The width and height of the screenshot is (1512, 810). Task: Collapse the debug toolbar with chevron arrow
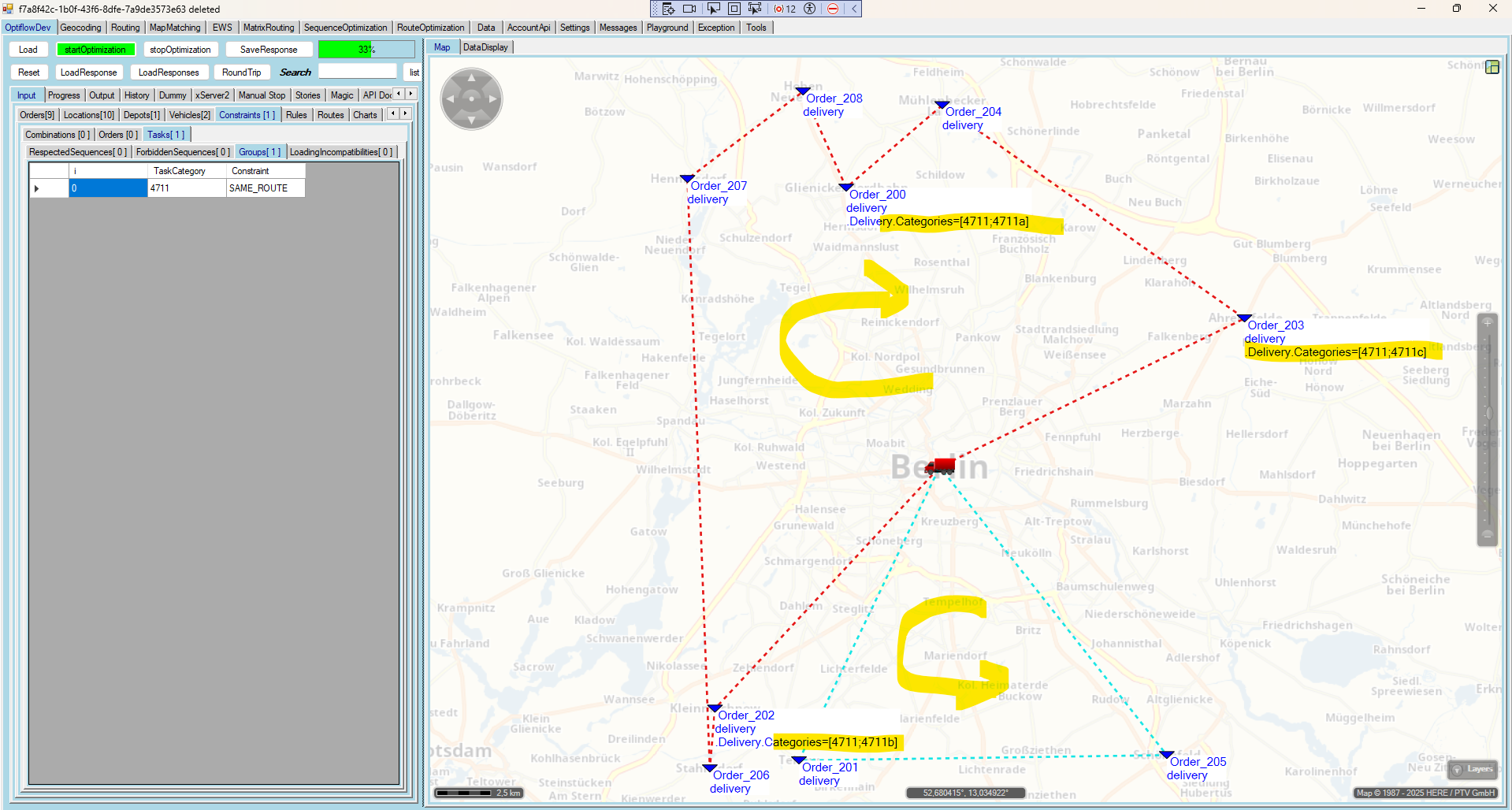click(x=854, y=9)
